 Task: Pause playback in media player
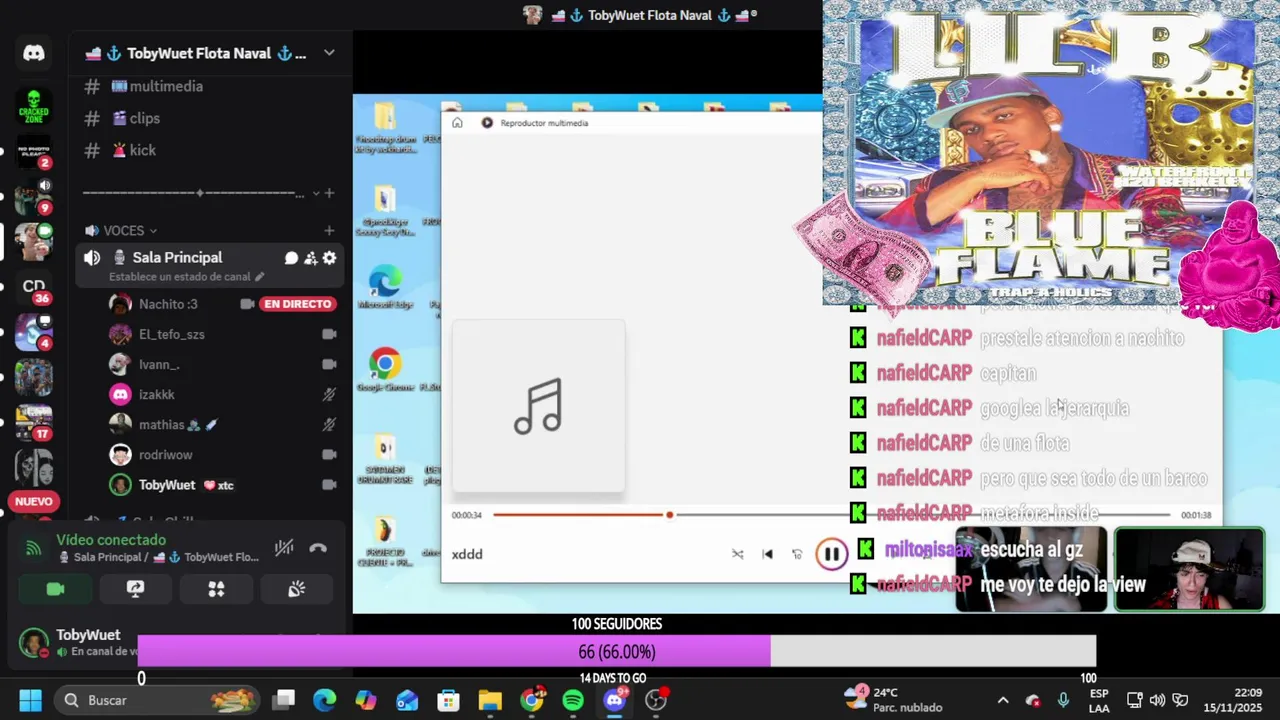click(x=831, y=554)
